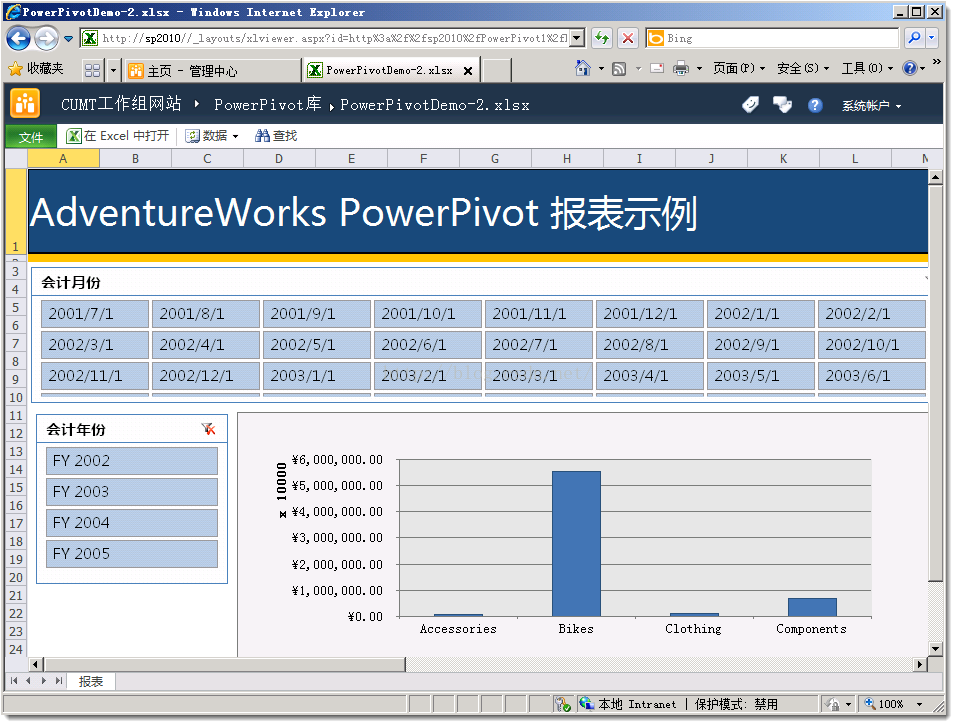This screenshot has height=725, width=956.
Task: Open the recent pages dropdown beside Forward
Action: click(x=68, y=38)
